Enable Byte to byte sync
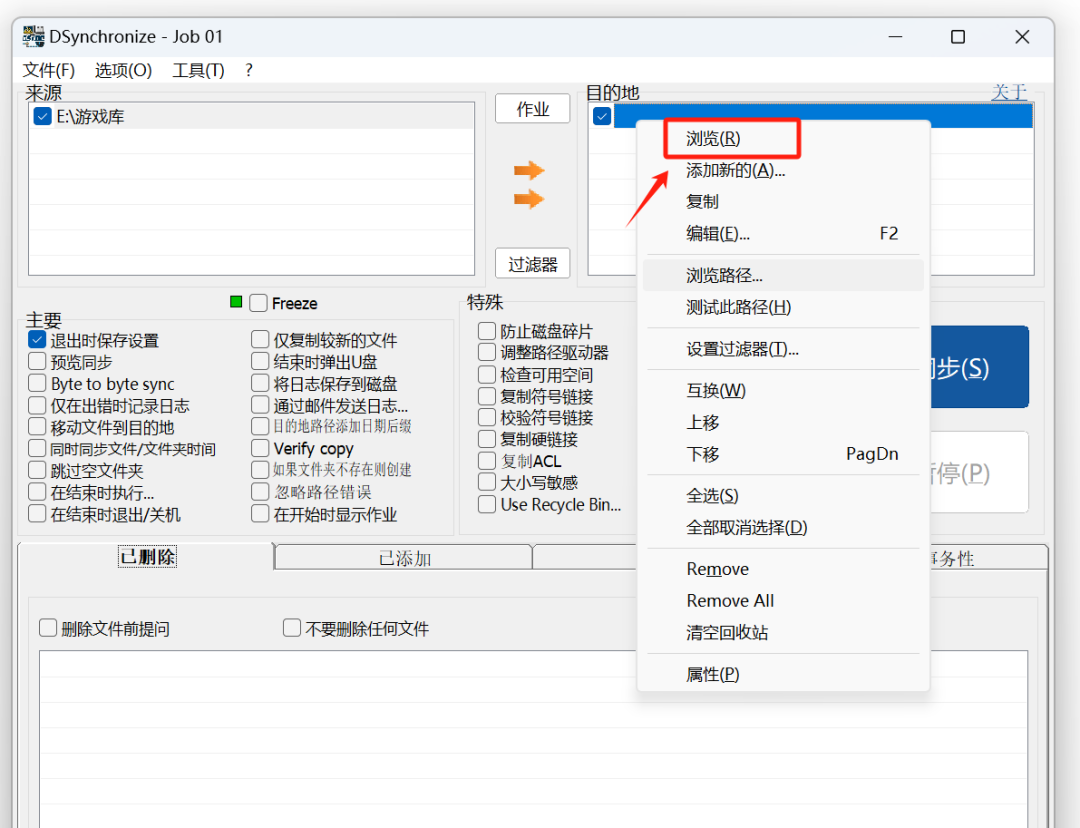 click(37, 384)
